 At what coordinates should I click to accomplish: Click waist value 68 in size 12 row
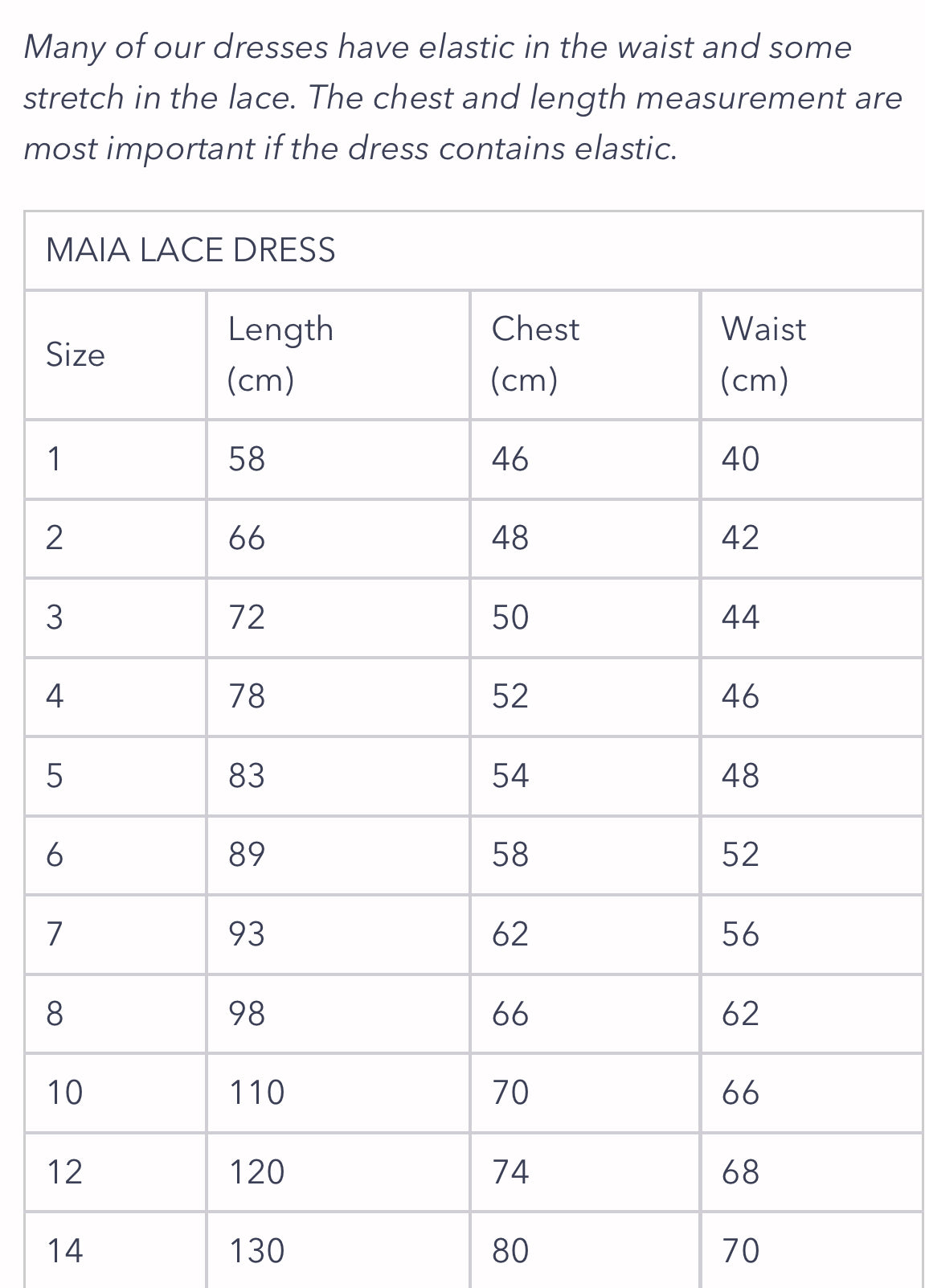click(x=740, y=1171)
